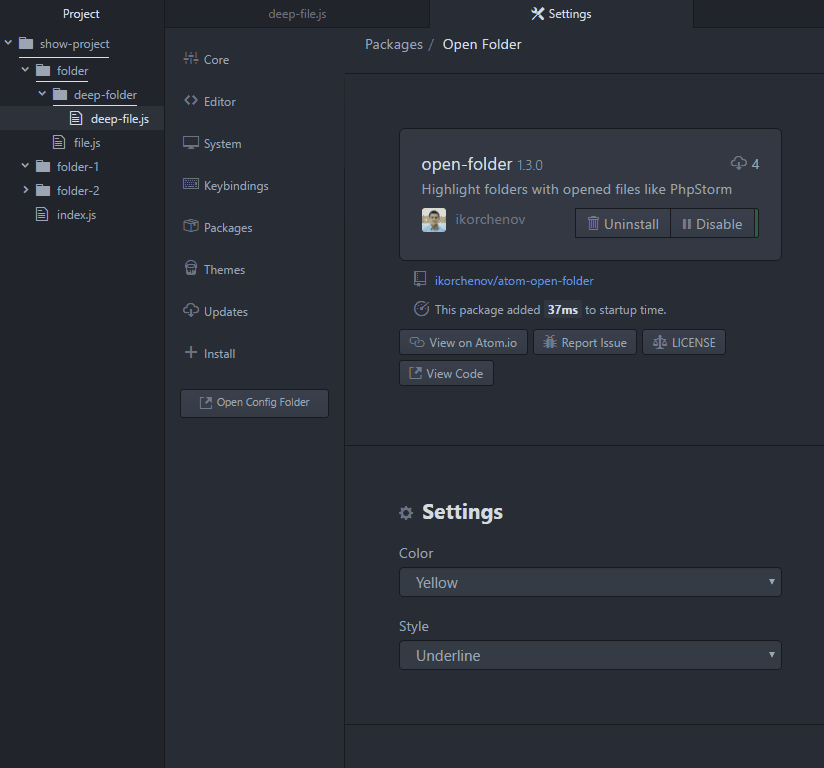824x768 pixels.
Task: Go back to Packages via breadcrumb
Action: click(x=394, y=45)
